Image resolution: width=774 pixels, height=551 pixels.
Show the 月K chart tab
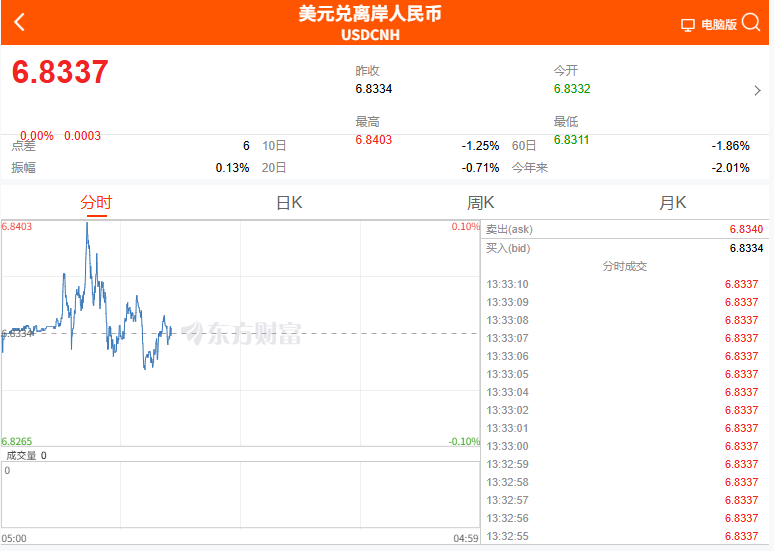coord(673,203)
